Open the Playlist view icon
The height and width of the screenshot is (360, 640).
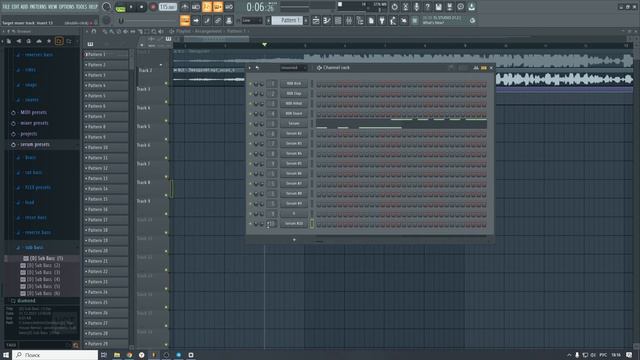(316, 20)
